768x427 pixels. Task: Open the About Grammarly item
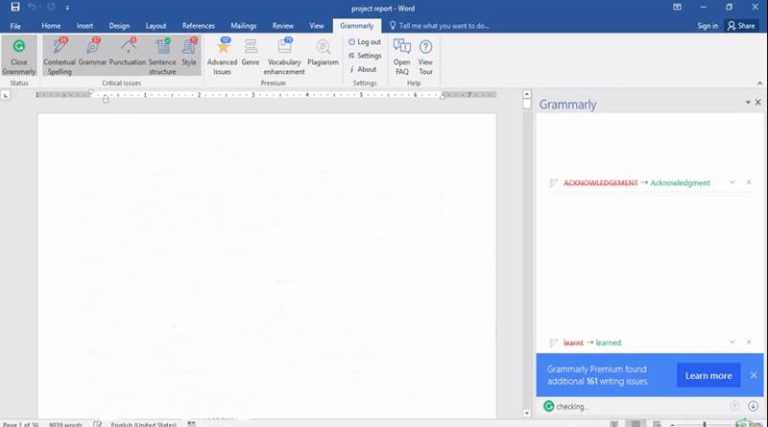pyautogui.click(x=363, y=70)
